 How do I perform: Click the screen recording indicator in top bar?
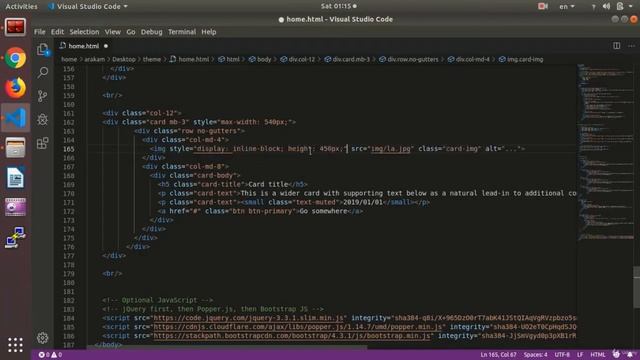pyautogui.click(x=543, y=6)
